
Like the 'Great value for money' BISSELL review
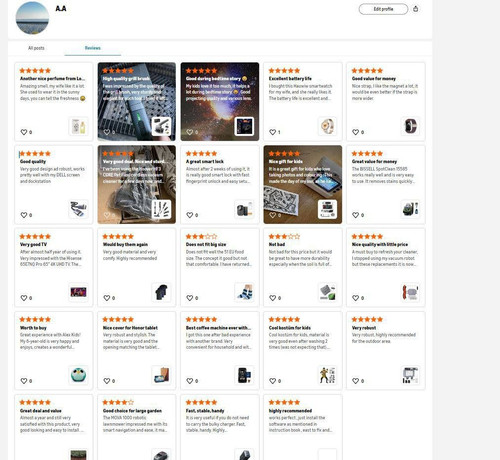[356, 215]
